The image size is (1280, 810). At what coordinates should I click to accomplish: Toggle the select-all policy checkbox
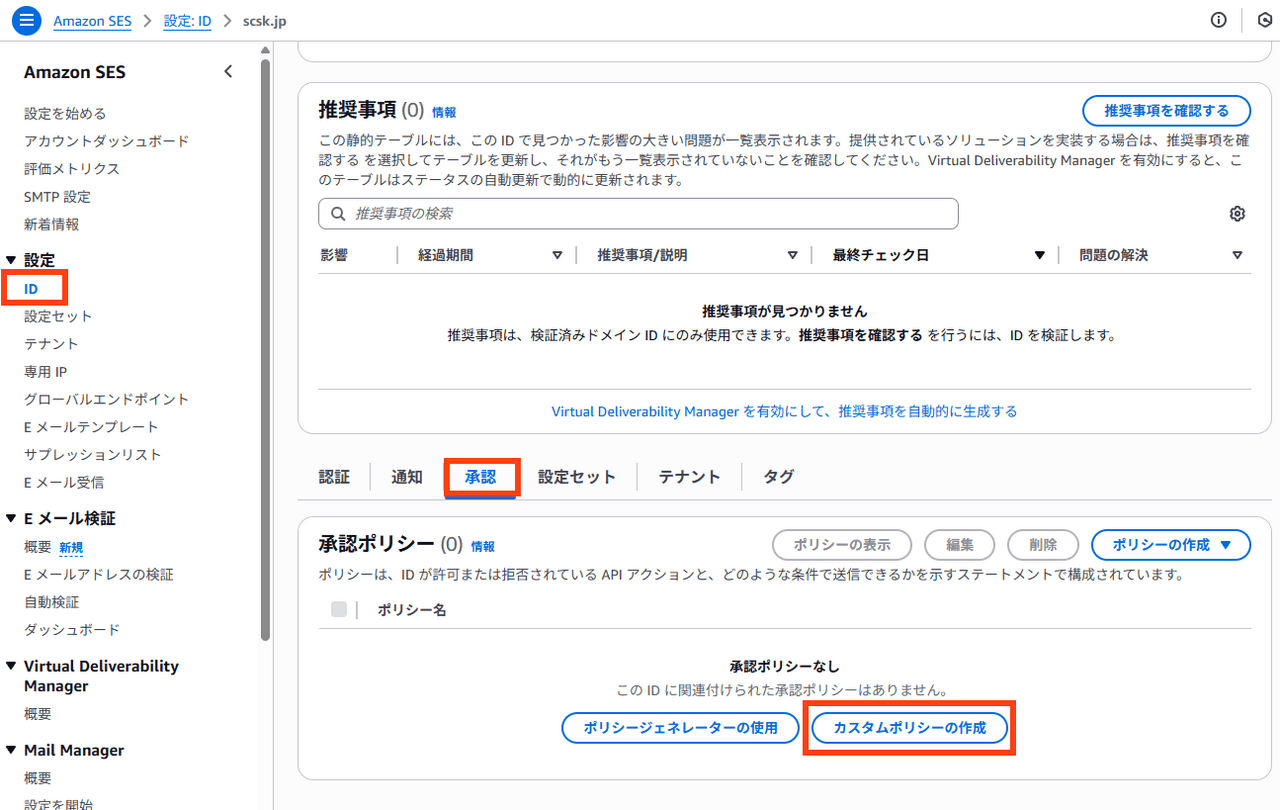click(339, 609)
